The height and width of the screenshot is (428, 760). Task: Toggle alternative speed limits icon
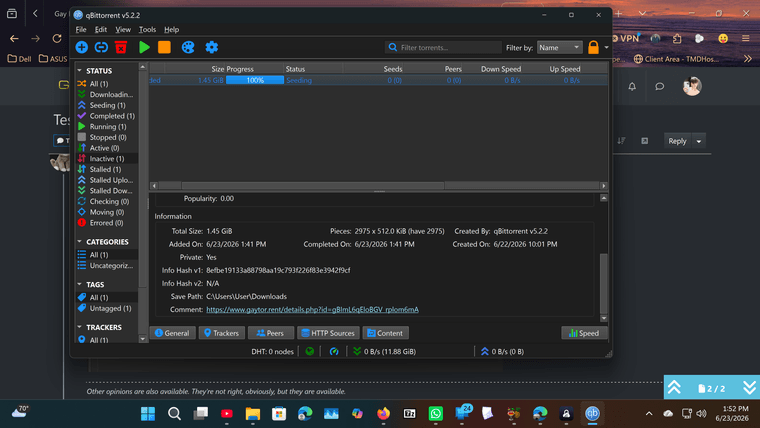(x=334, y=351)
